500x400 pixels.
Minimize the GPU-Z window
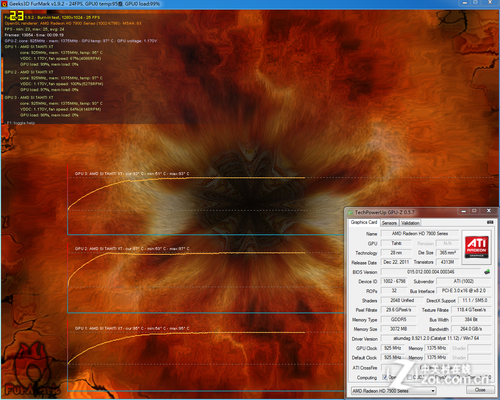(464, 211)
